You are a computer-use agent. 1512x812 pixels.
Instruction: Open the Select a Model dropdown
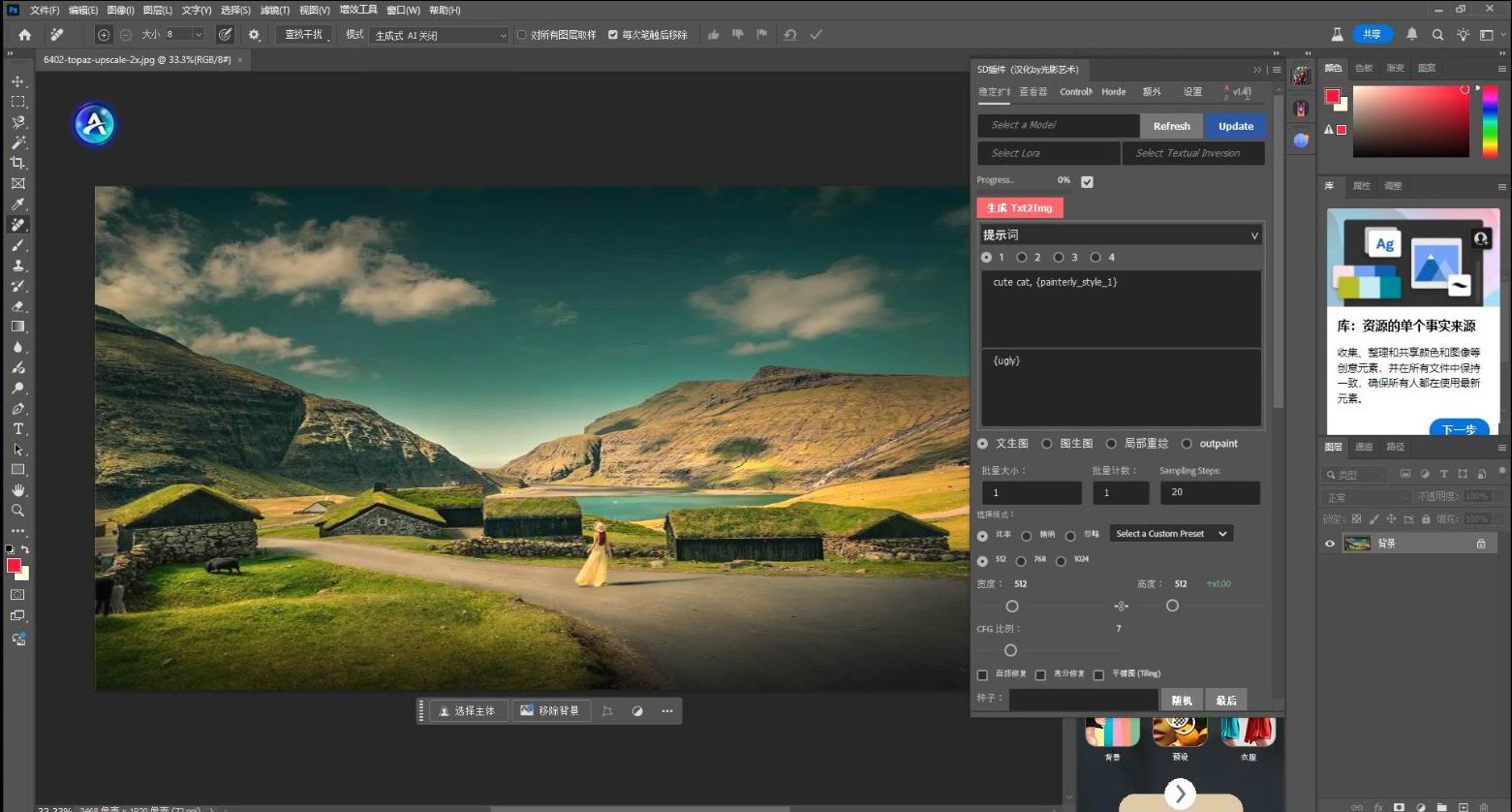pyautogui.click(x=1058, y=125)
